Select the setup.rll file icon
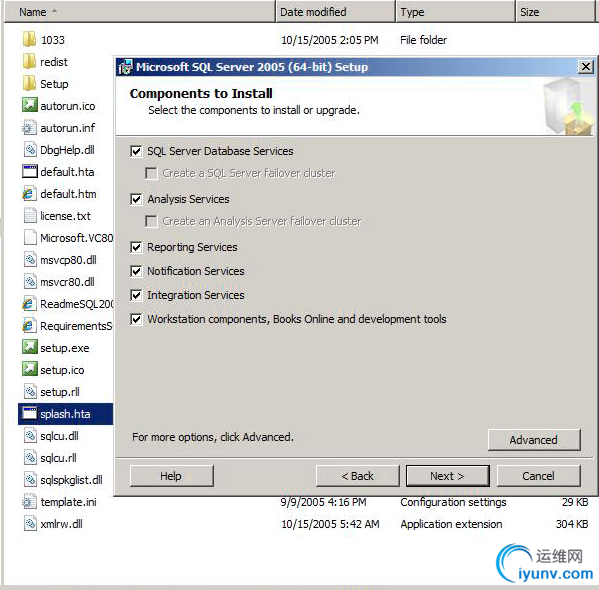 pyautogui.click(x=30, y=392)
